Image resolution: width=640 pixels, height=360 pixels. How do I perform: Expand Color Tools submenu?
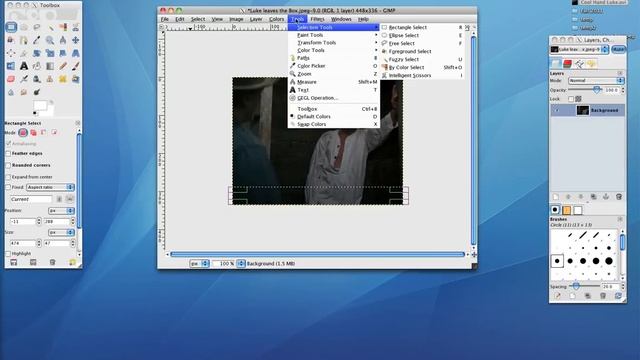333,50
